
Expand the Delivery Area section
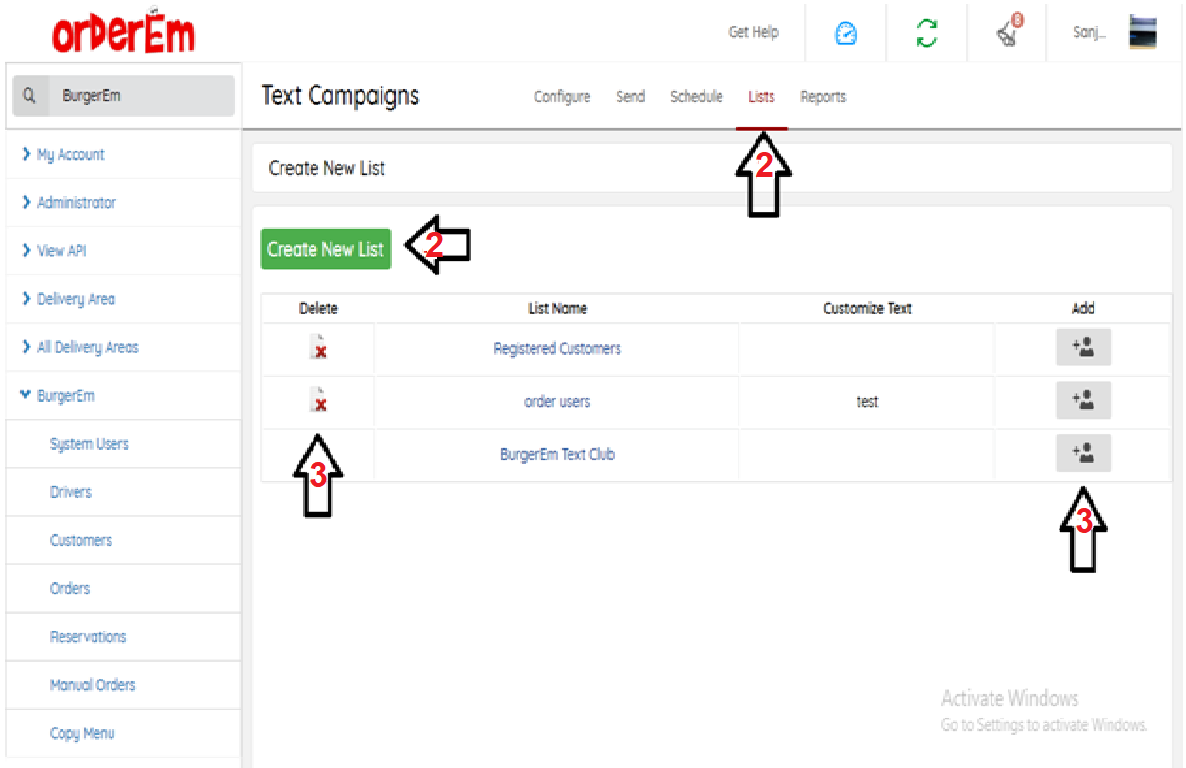(x=75, y=299)
